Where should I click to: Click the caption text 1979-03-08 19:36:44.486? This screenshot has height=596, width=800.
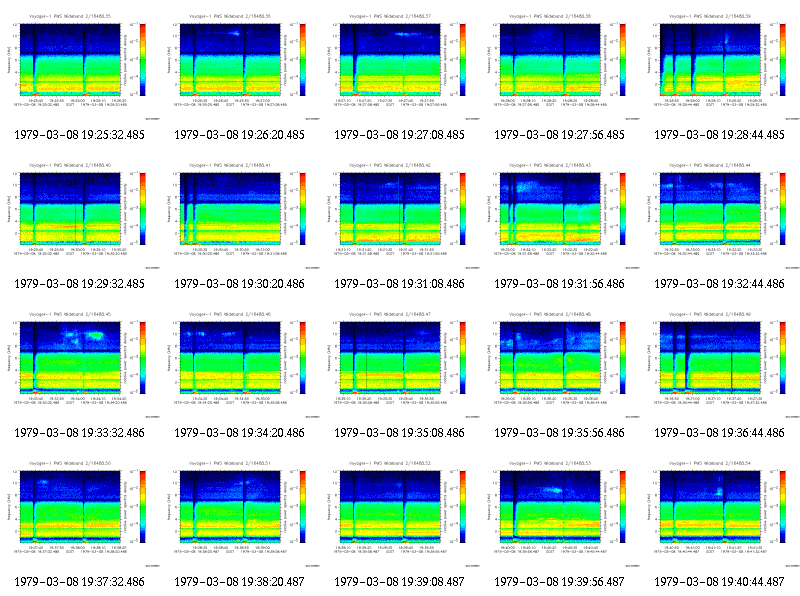[x=720, y=433]
